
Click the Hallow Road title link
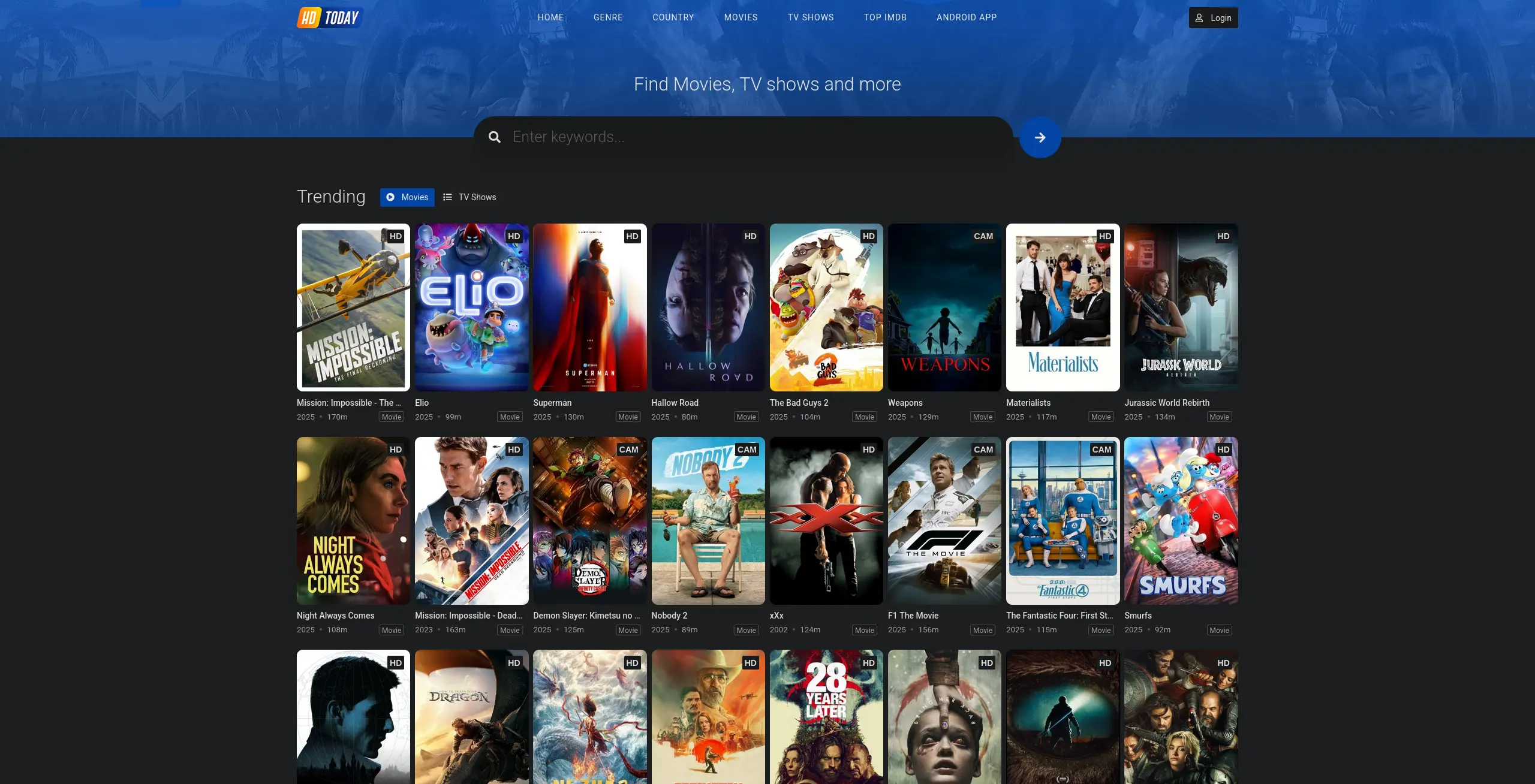(x=675, y=403)
